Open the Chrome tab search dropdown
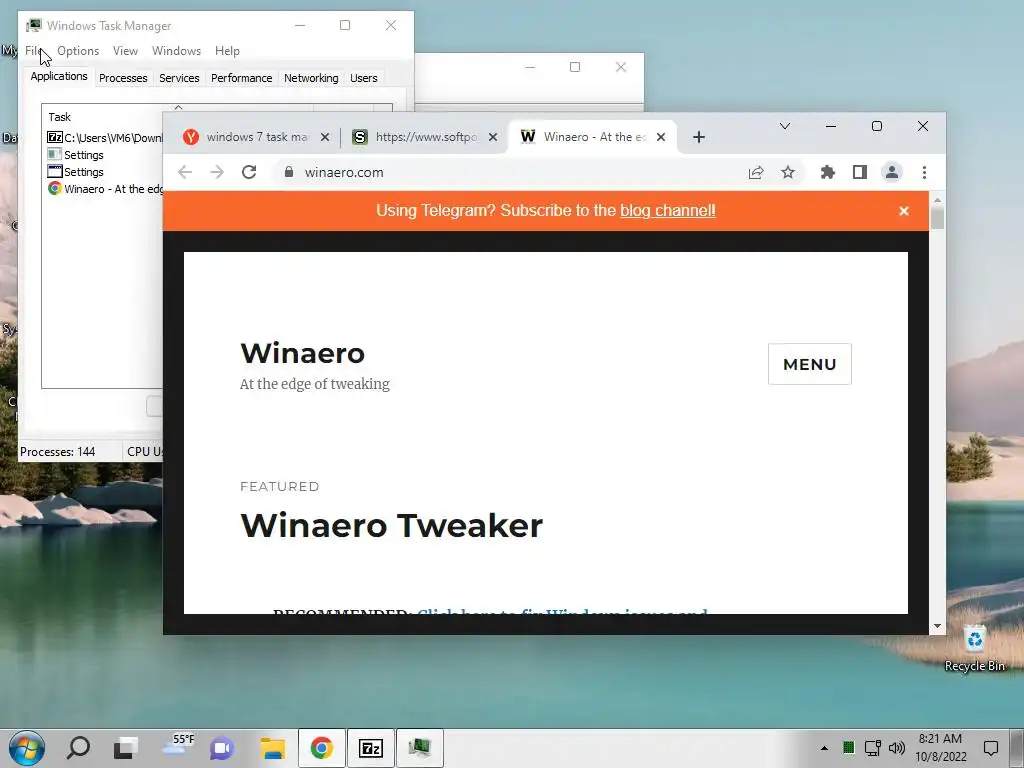Screen dimensions: 1024x768 click(785, 126)
